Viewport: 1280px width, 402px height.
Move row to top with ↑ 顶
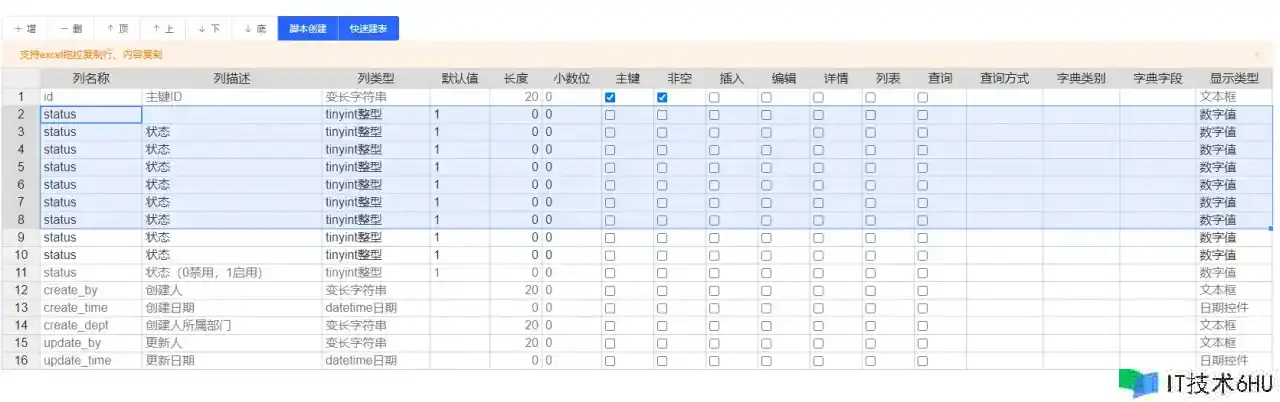(117, 29)
